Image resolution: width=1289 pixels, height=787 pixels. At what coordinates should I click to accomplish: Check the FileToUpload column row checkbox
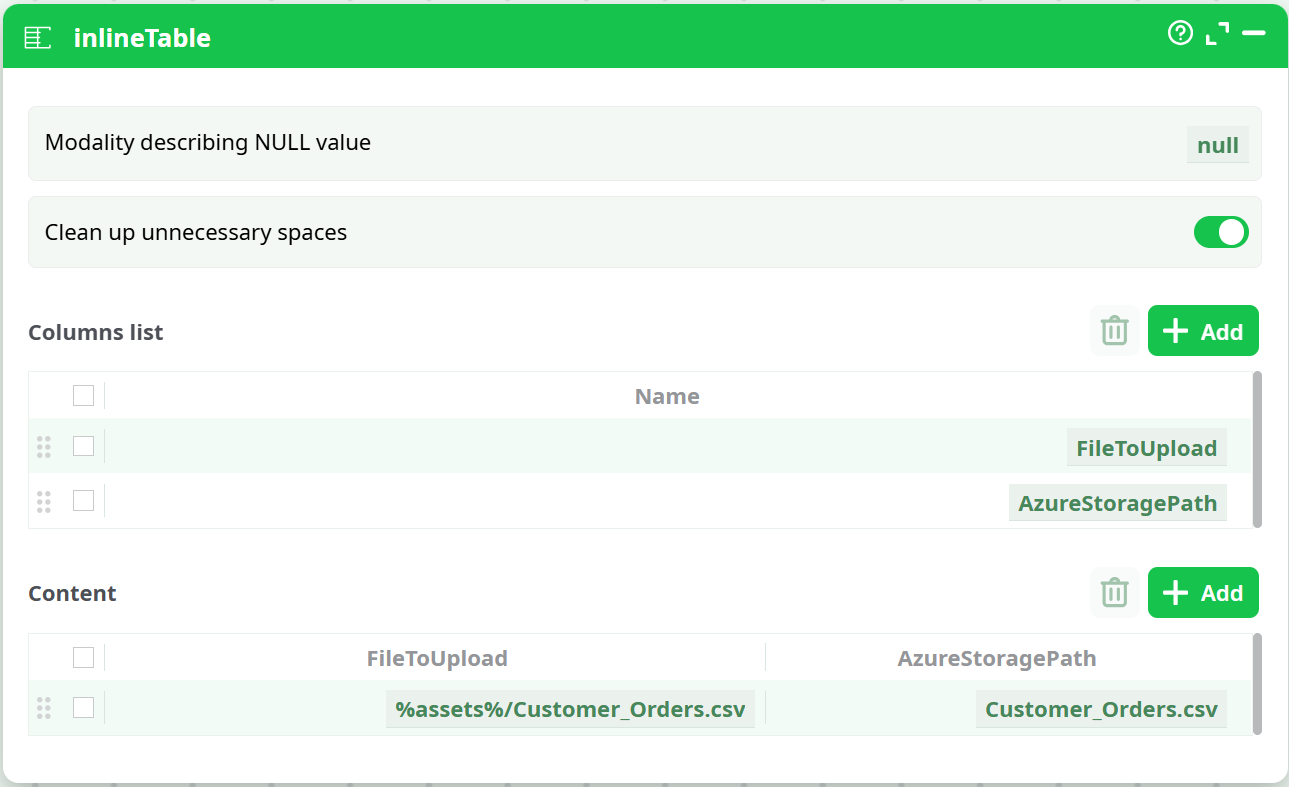[83, 446]
